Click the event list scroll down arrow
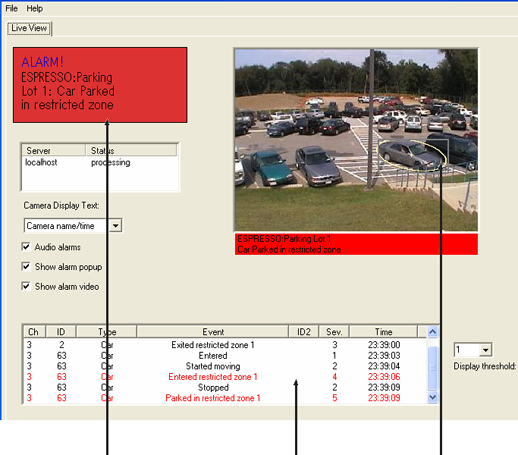The height and width of the screenshot is (455, 518). tap(432, 397)
